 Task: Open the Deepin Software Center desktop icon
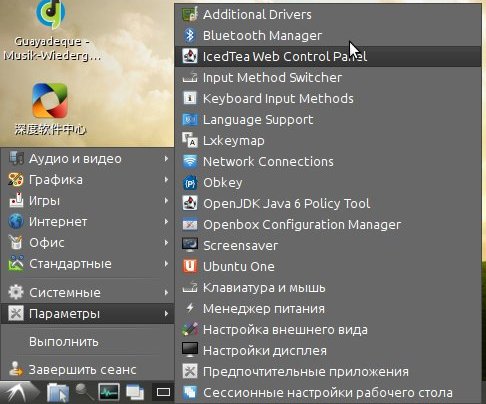[50, 101]
